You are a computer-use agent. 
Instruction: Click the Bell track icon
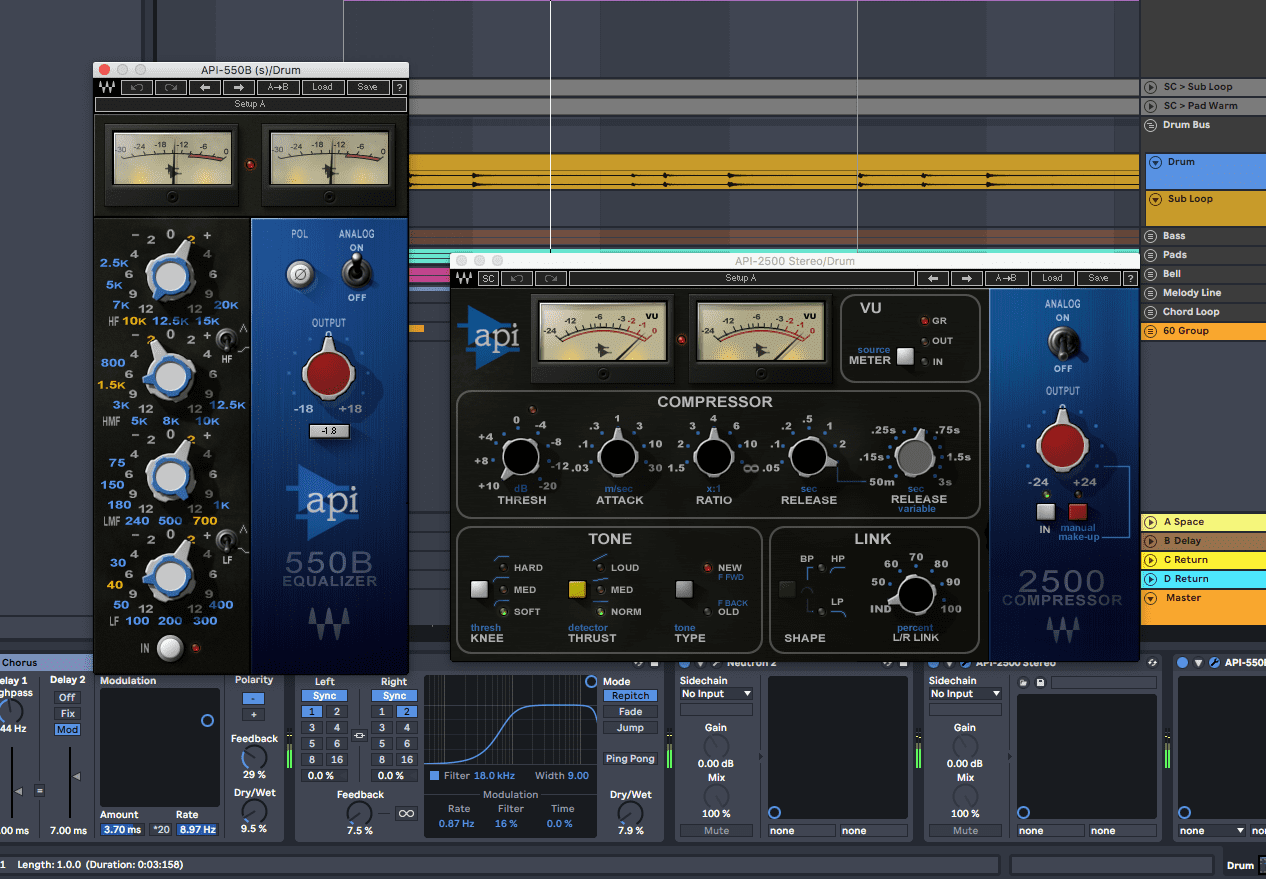(1151, 274)
